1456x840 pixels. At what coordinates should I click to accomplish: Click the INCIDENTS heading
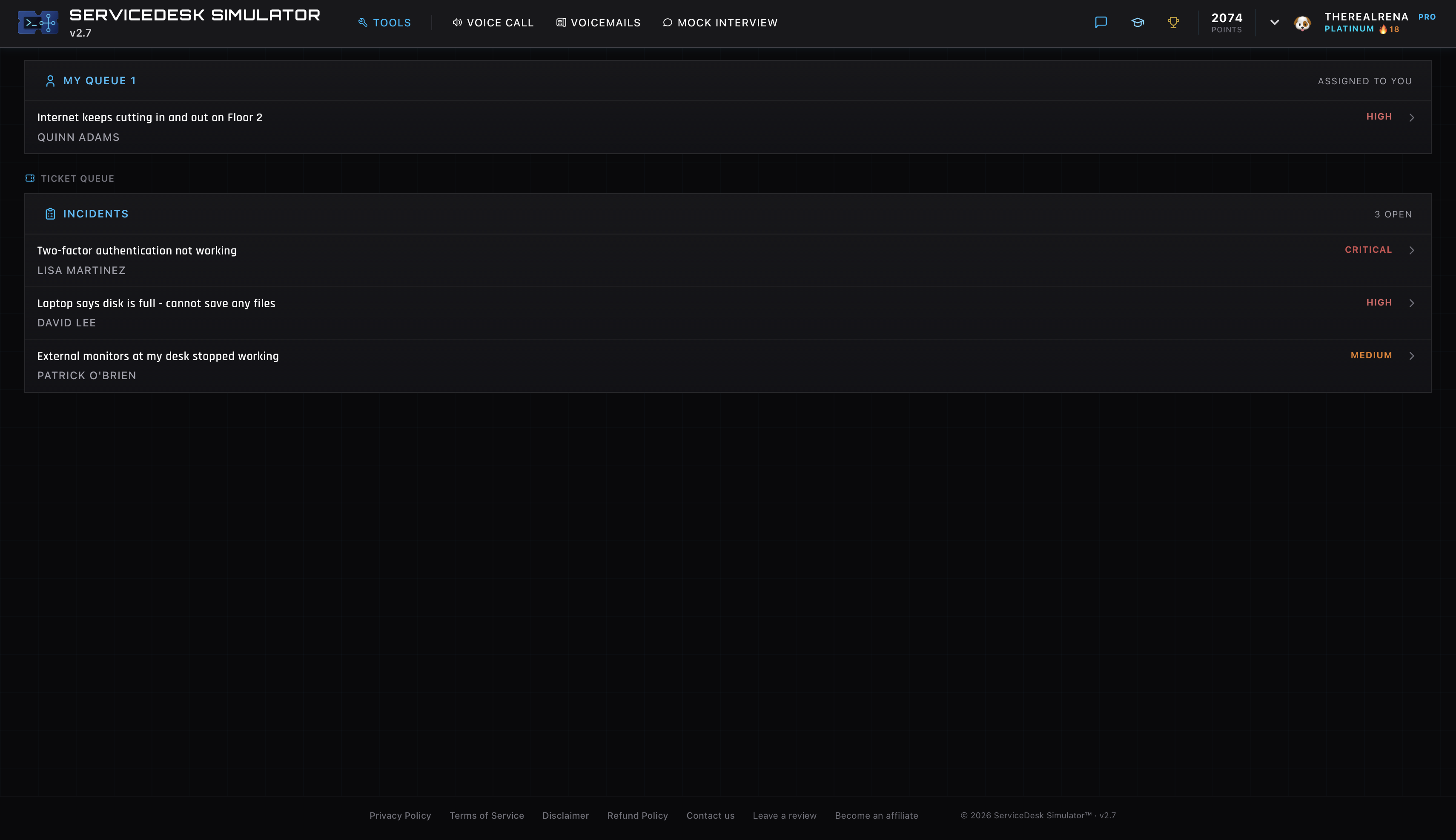coord(96,214)
